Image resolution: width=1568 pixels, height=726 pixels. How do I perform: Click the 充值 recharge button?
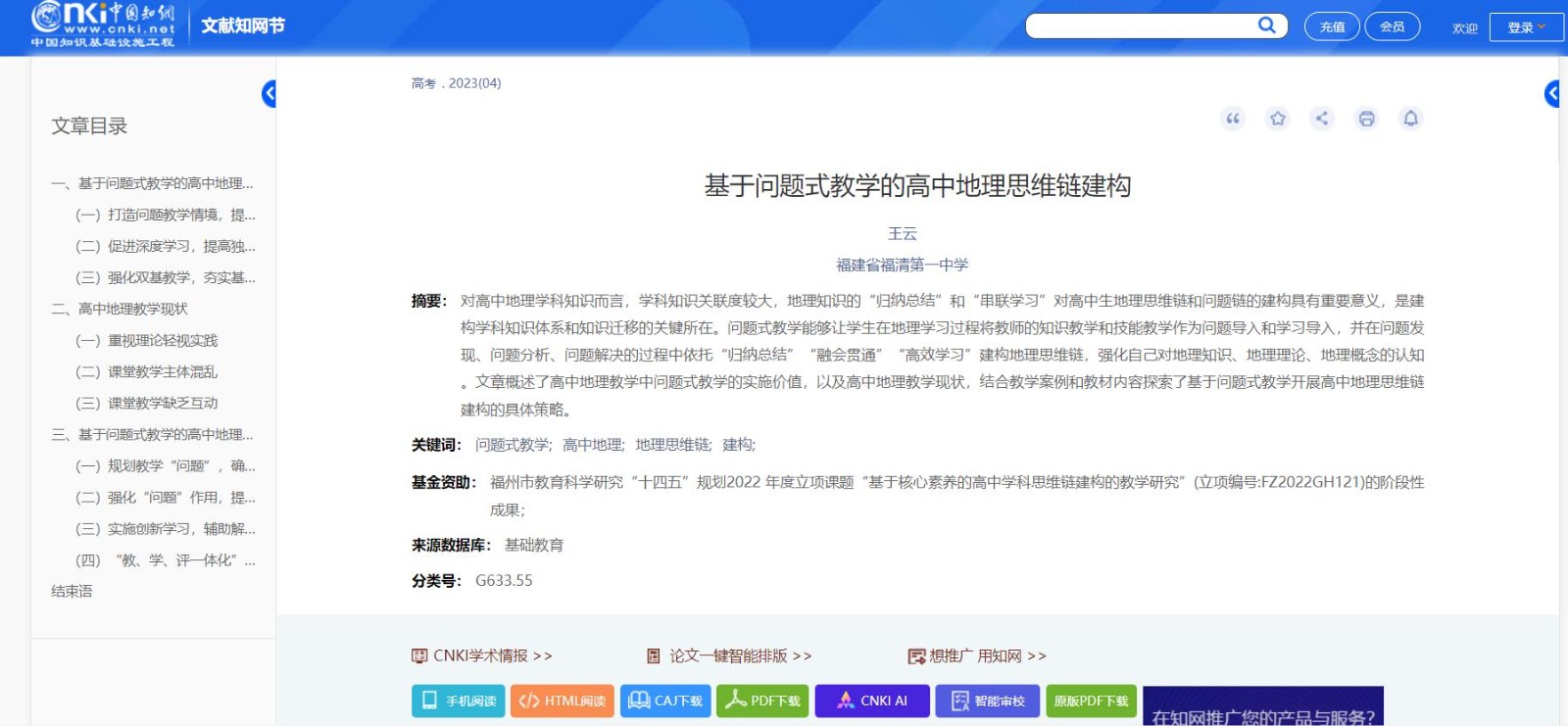tap(1332, 26)
